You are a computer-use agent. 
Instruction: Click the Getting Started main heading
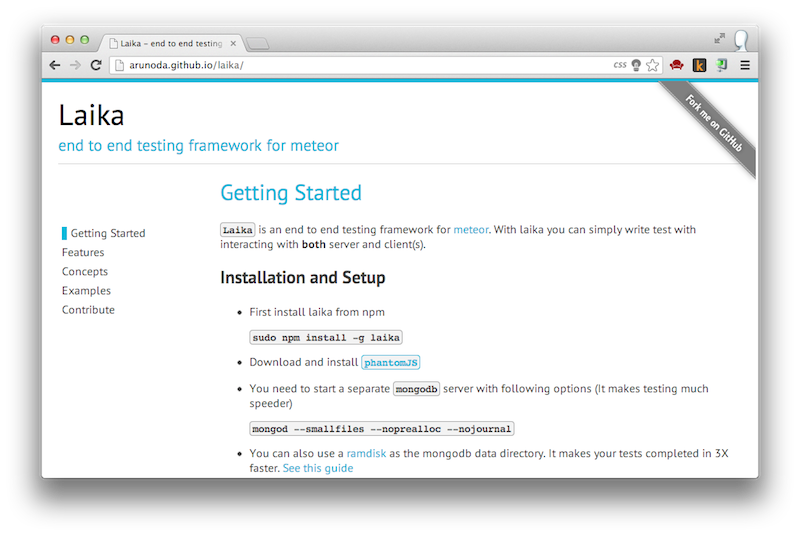[x=291, y=193]
